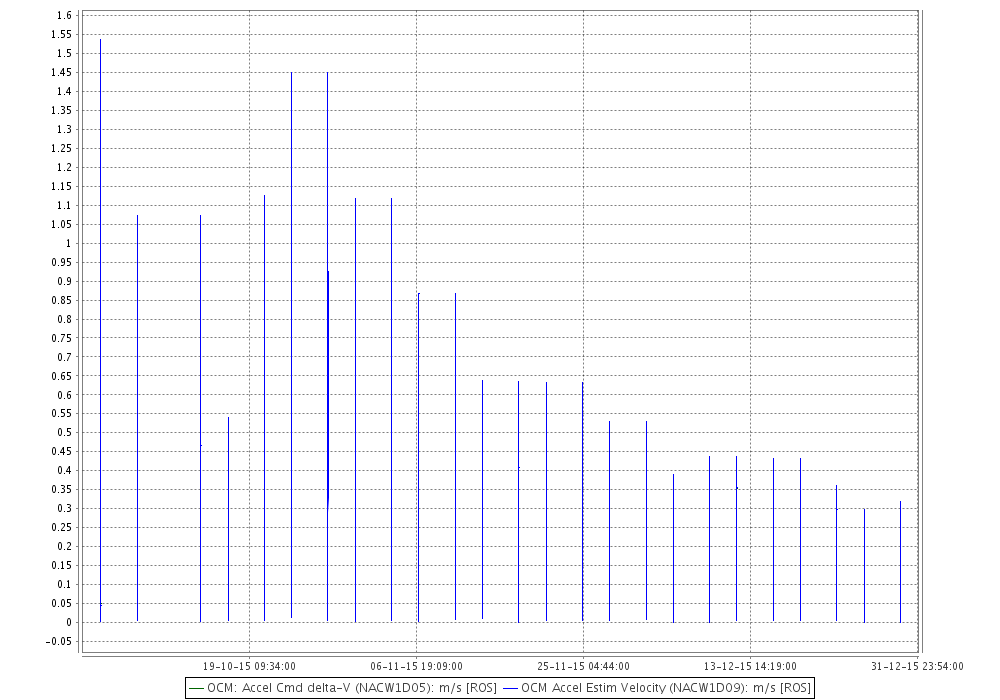Select the x-axis label 31-12-15 23:54:00
This screenshot has height=700, width=1000.
click(917, 666)
